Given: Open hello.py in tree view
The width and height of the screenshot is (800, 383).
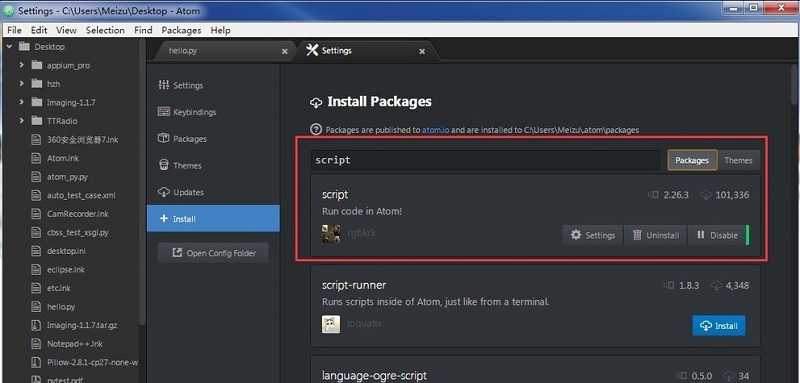Looking at the screenshot, I should tap(61, 307).
